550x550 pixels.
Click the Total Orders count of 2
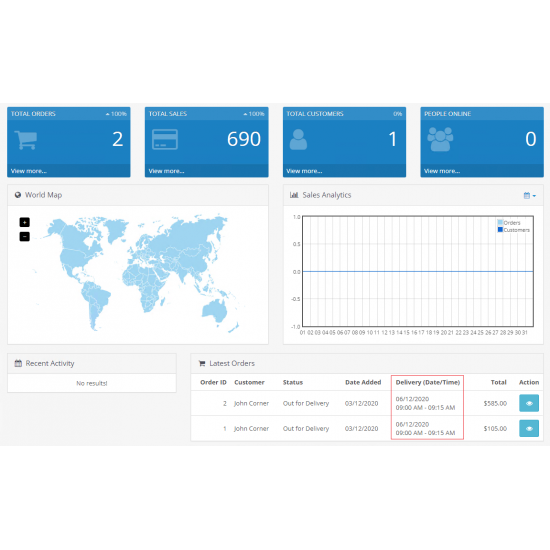118,139
